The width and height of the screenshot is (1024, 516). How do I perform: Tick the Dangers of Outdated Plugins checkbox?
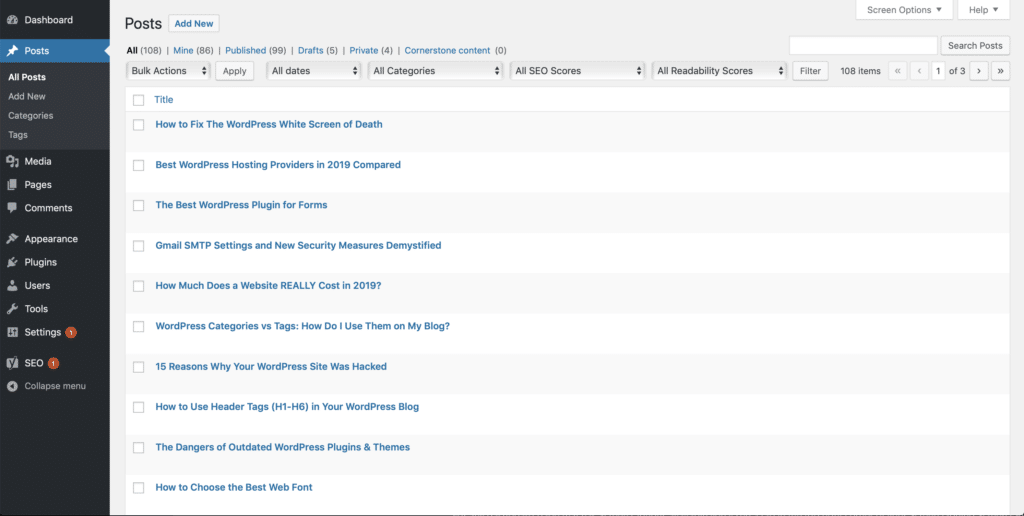[138, 447]
